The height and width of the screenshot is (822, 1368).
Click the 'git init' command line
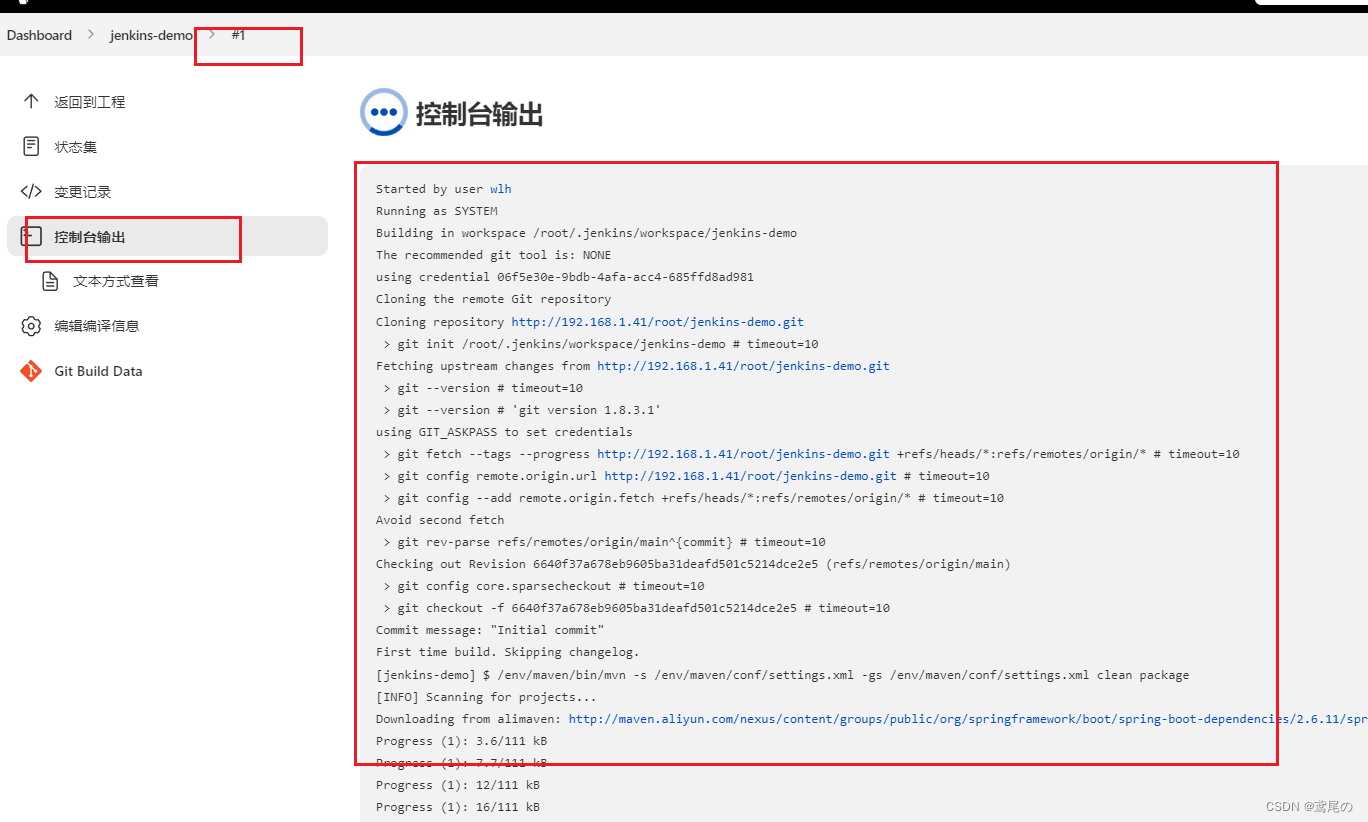[x=600, y=344]
